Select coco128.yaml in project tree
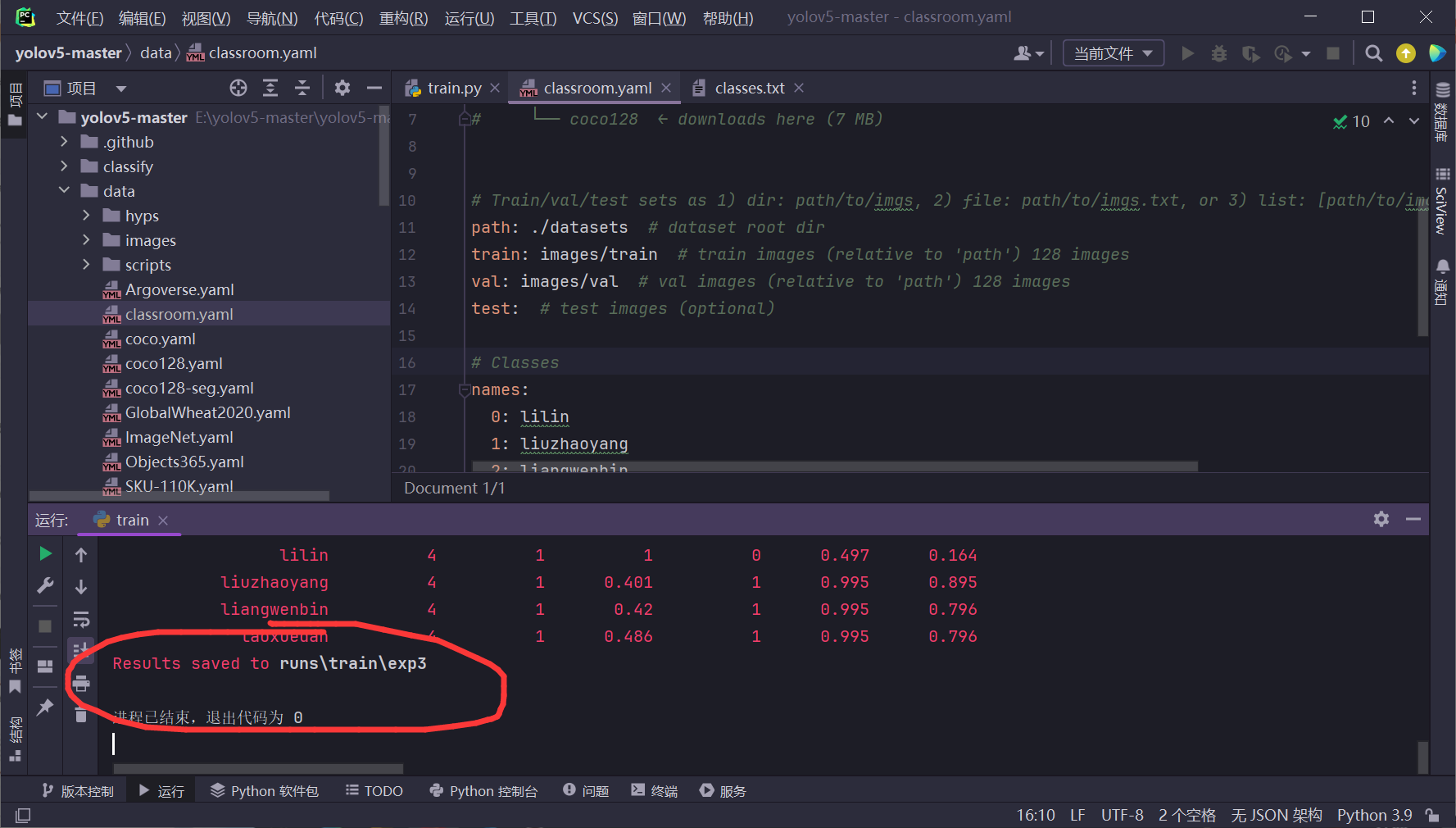 point(174,363)
